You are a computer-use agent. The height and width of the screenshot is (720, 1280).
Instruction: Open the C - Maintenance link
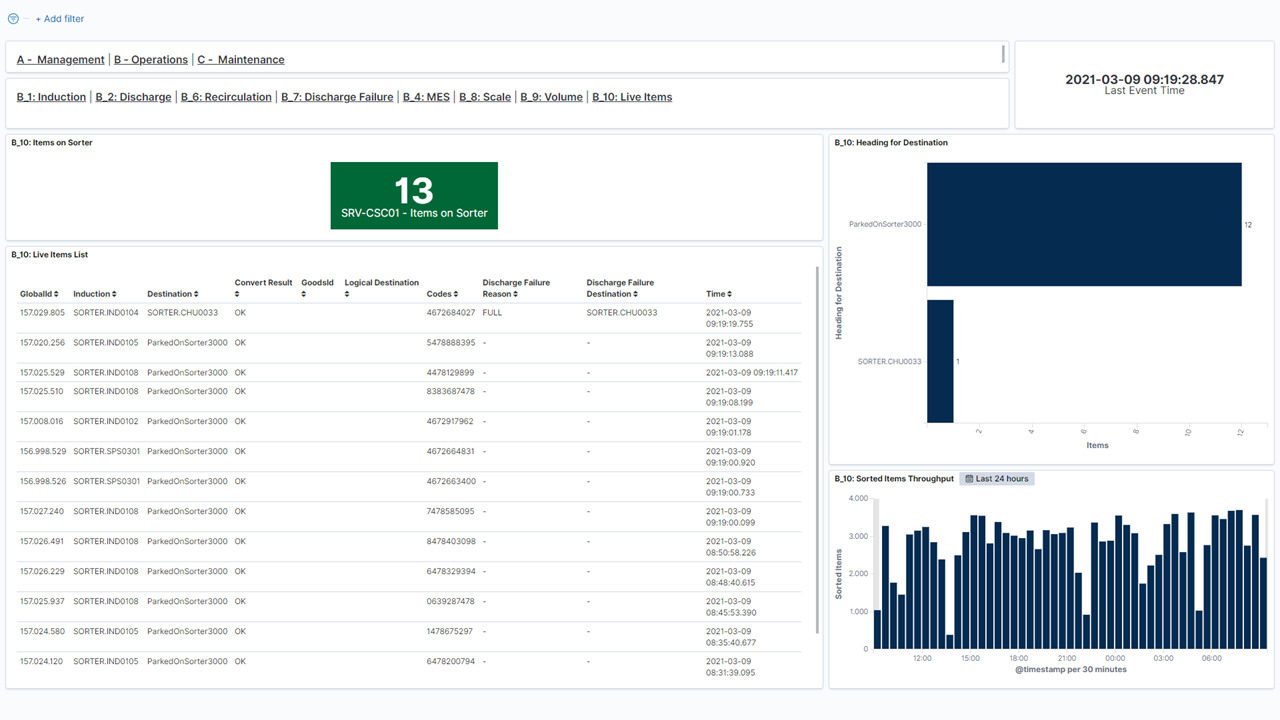(241, 60)
